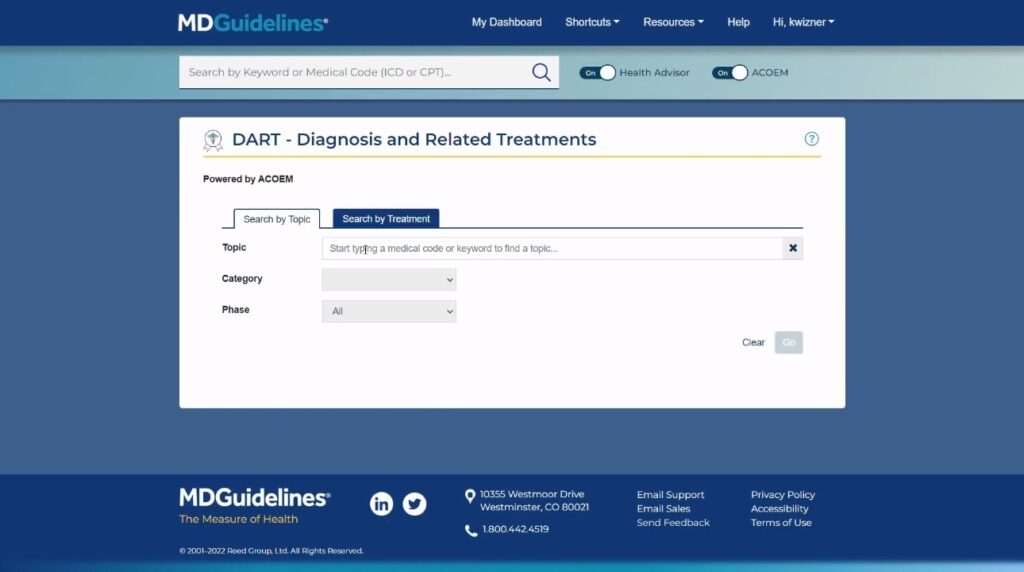1024x572 pixels.
Task: Click the DART medical badge icon
Action: (x=213, y=140)
